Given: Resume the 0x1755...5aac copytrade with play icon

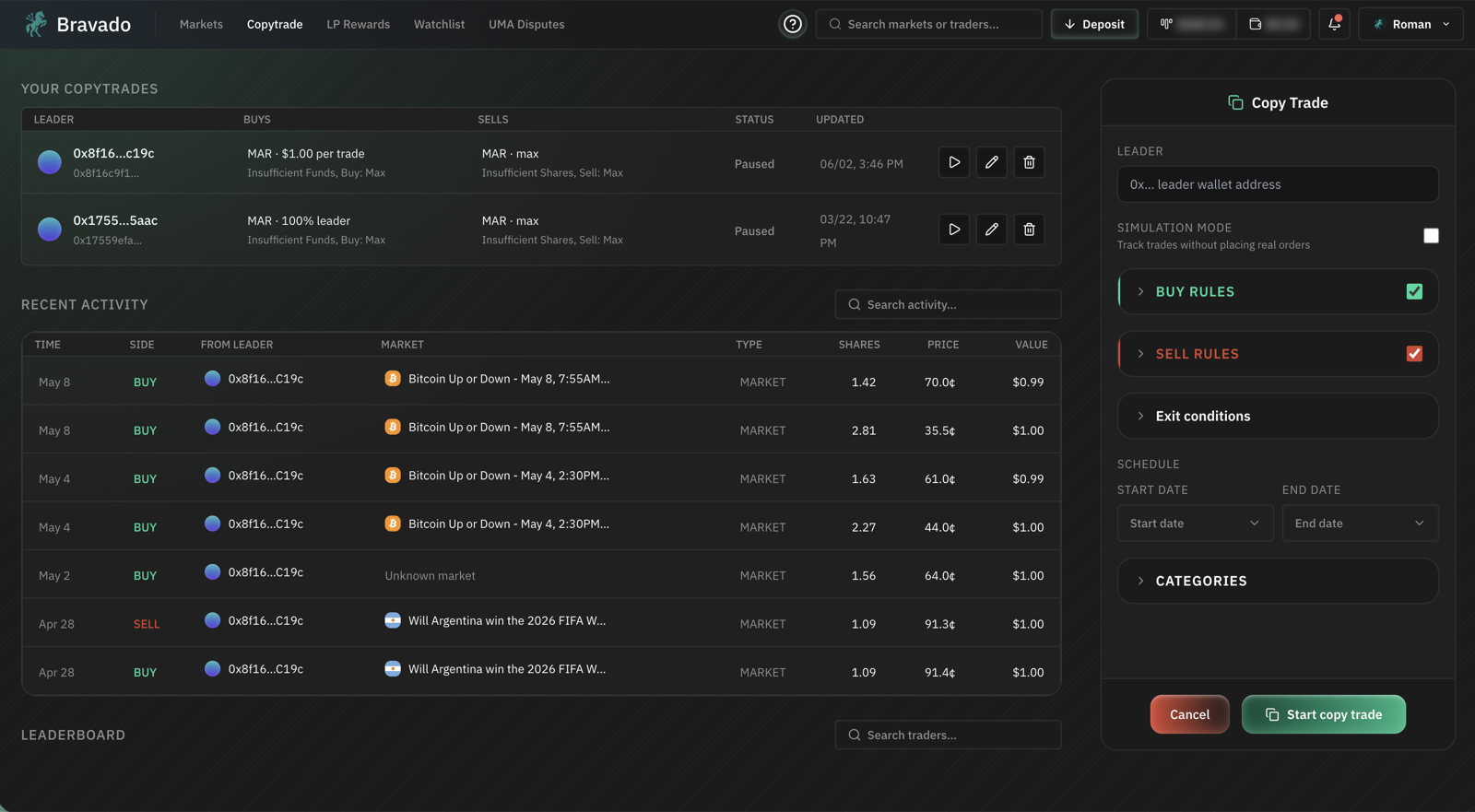Looking at the screenshot, I should tap(954, 229).
